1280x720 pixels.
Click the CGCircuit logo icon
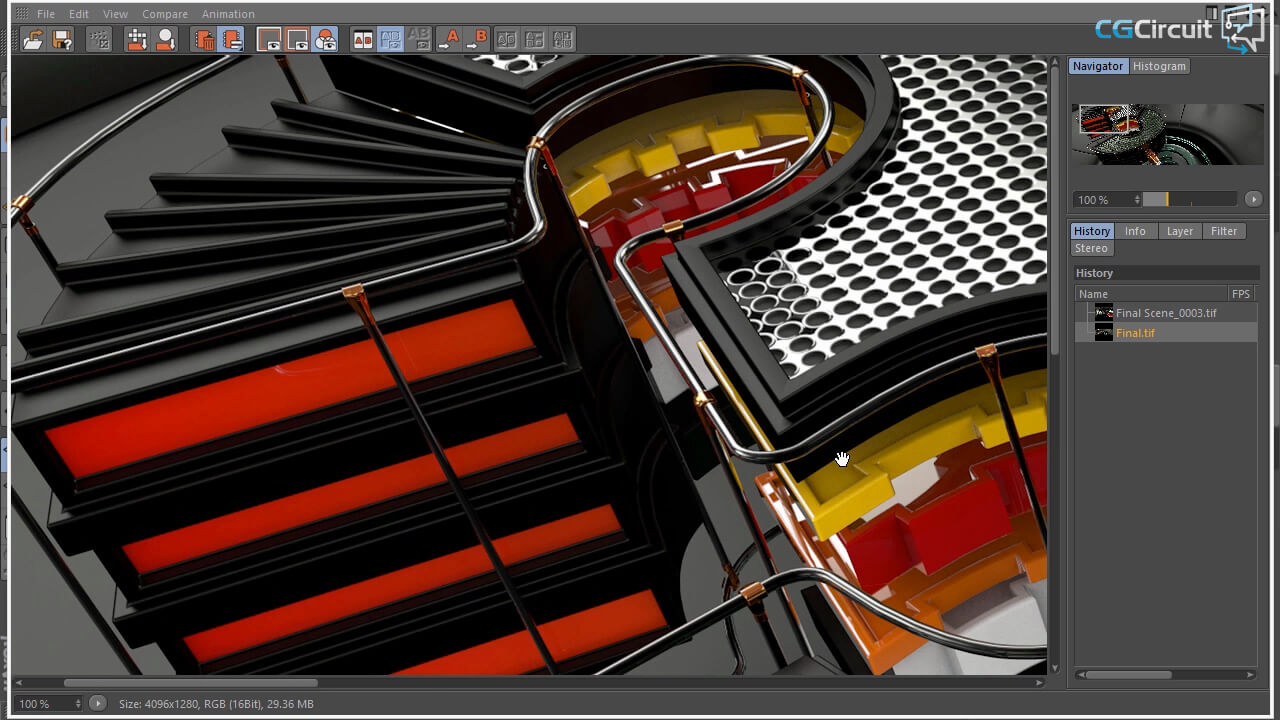(1241, 28)
